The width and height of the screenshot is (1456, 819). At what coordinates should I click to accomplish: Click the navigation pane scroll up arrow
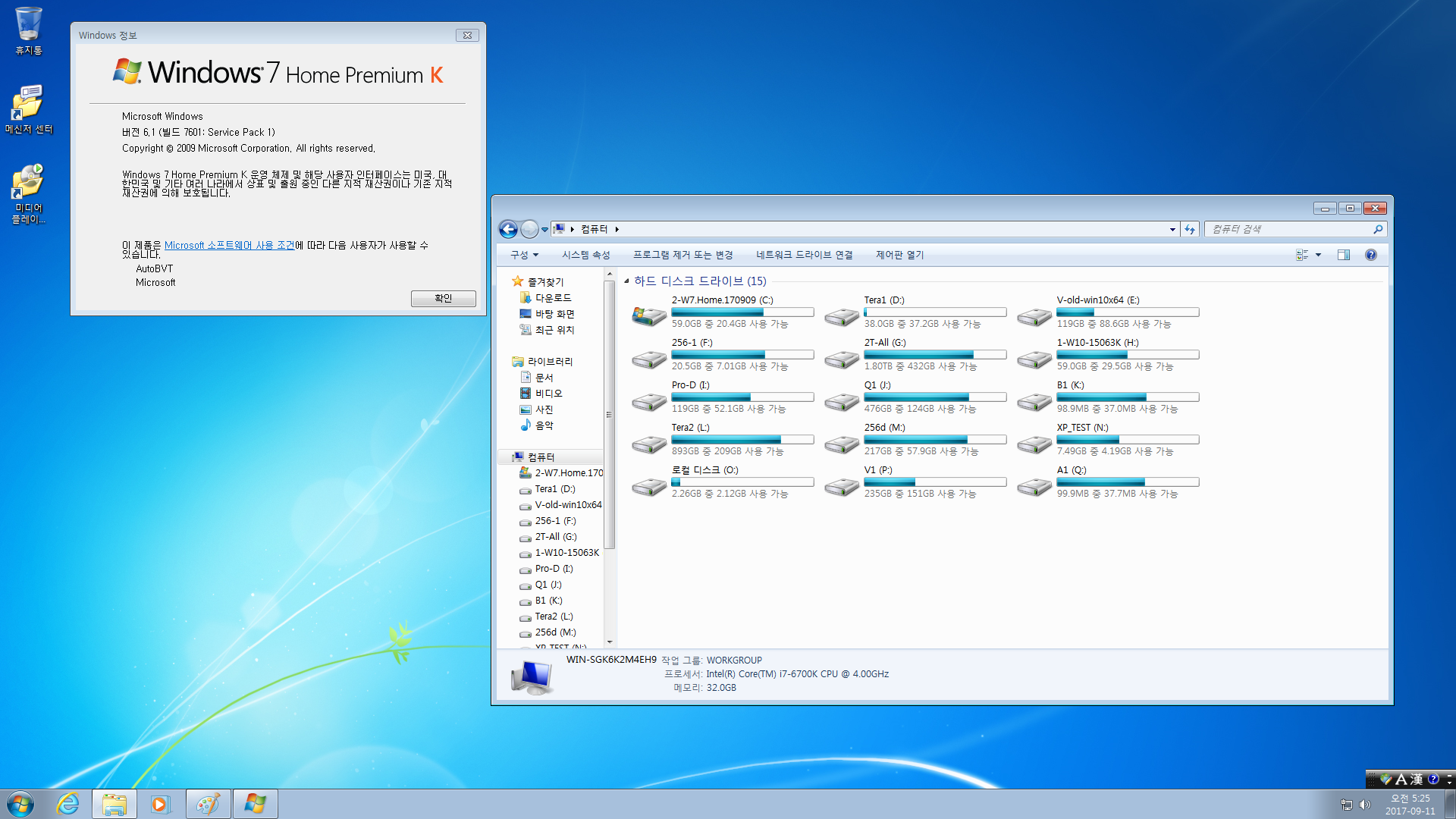[x=610, y=273]
